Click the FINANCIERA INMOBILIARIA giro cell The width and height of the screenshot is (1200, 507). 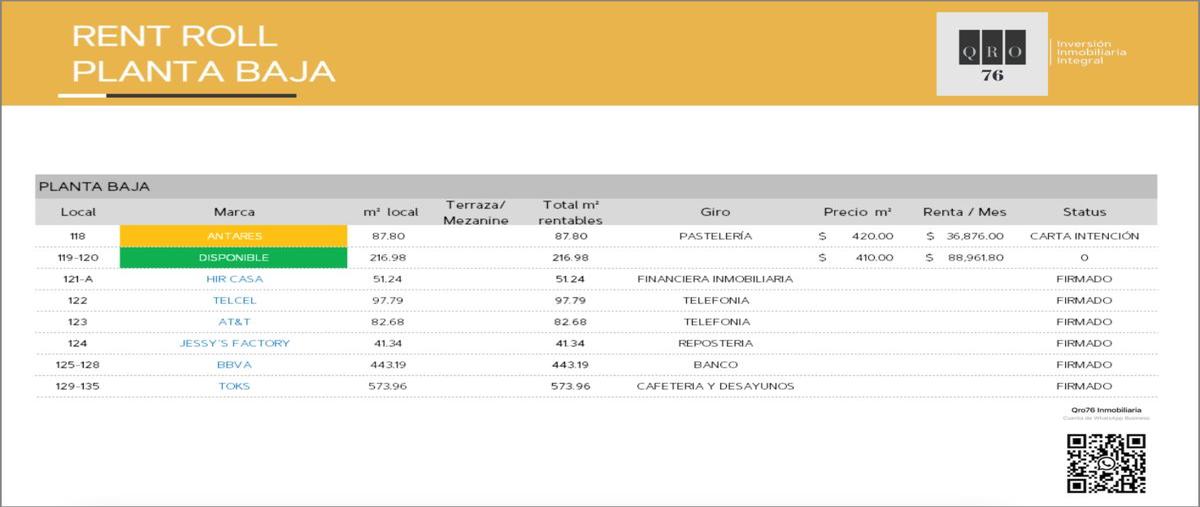click(x=715, y=279)
